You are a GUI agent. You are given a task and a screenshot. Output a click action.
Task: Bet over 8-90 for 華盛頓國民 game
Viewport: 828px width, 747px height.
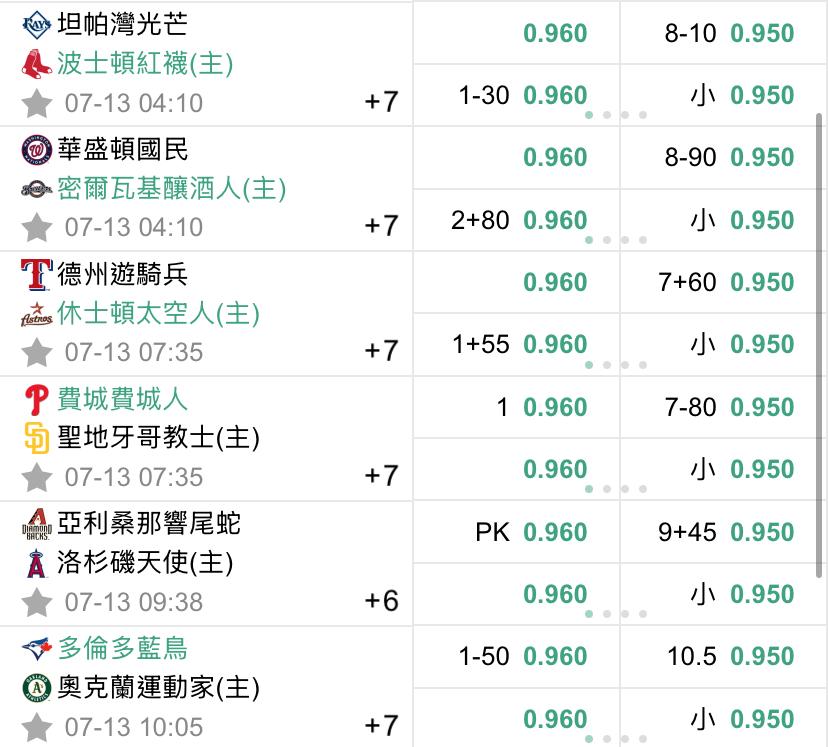click(x=724, y=157)
